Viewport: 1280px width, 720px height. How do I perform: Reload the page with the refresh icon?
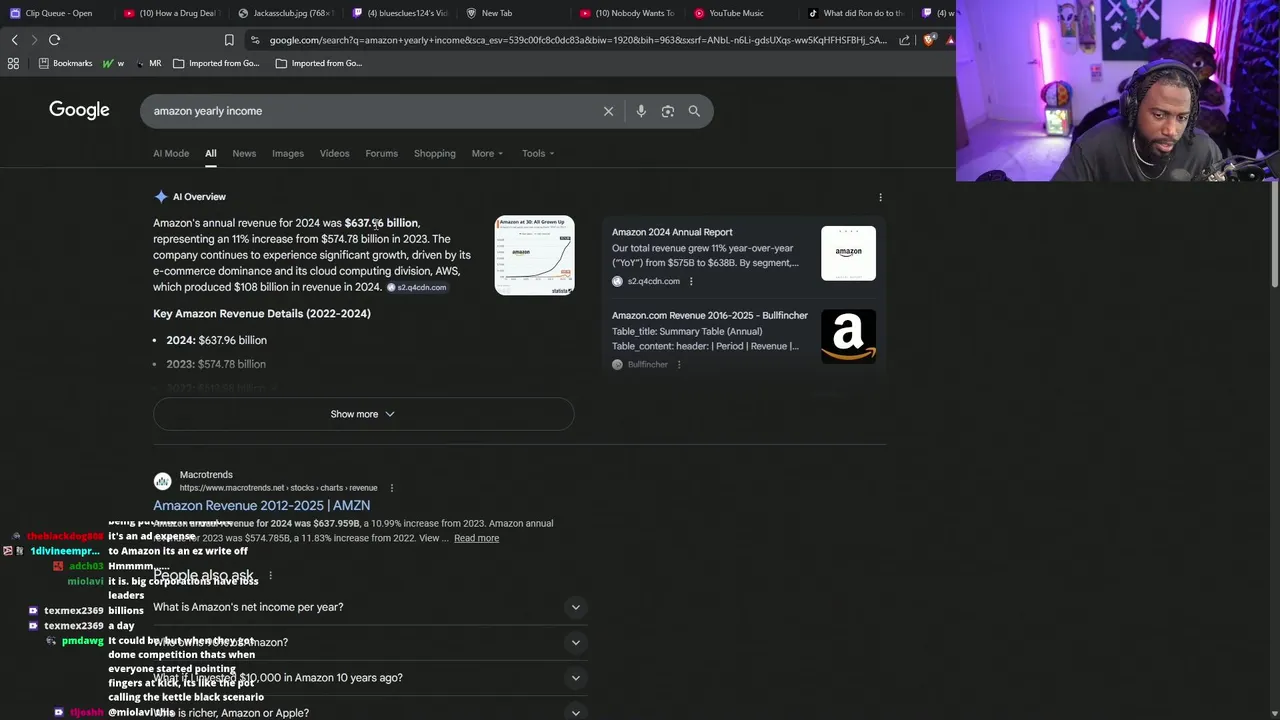click(54, 40)
